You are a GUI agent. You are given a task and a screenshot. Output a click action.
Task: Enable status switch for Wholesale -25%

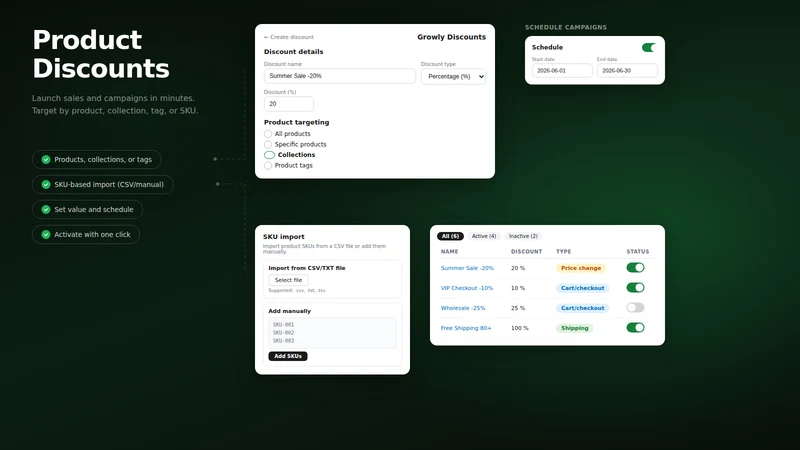pyautogui.click(x=635, y=308)
